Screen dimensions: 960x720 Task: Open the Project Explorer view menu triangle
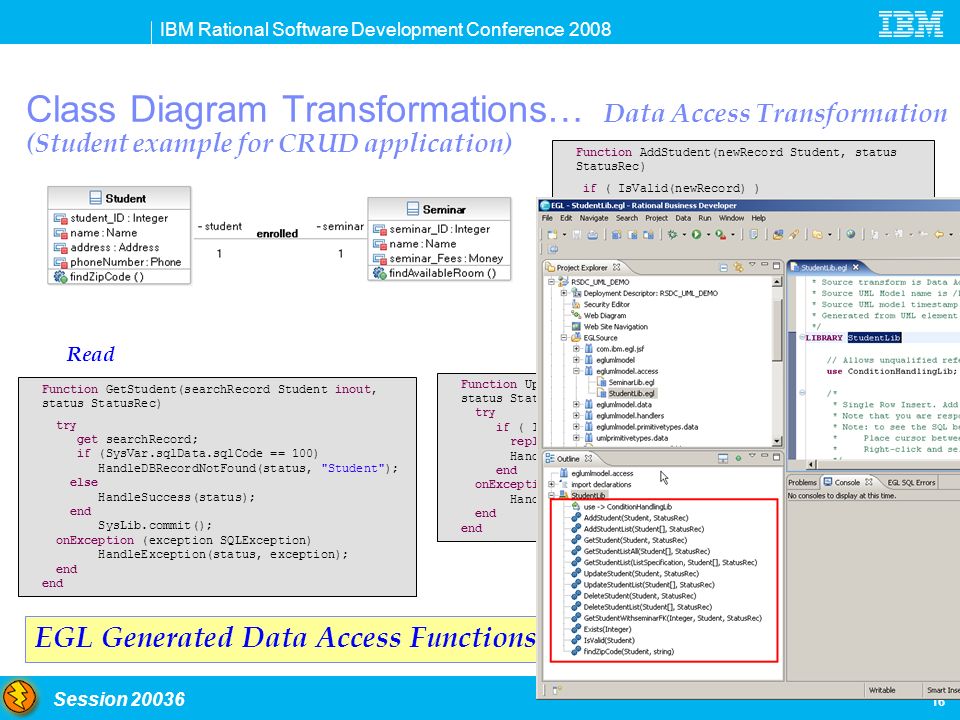[752, 266]
